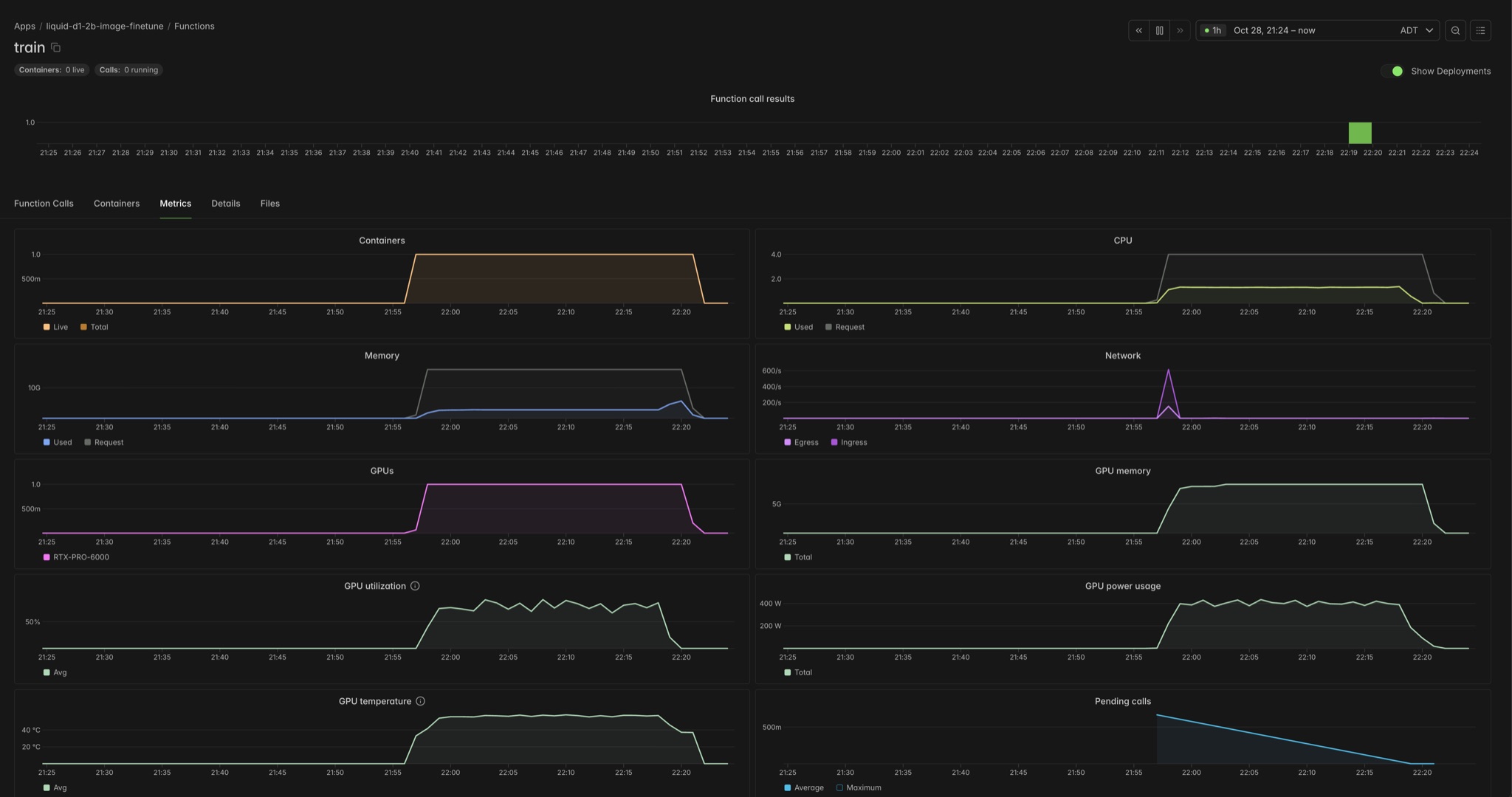Click the train function heading

(30, 47)
